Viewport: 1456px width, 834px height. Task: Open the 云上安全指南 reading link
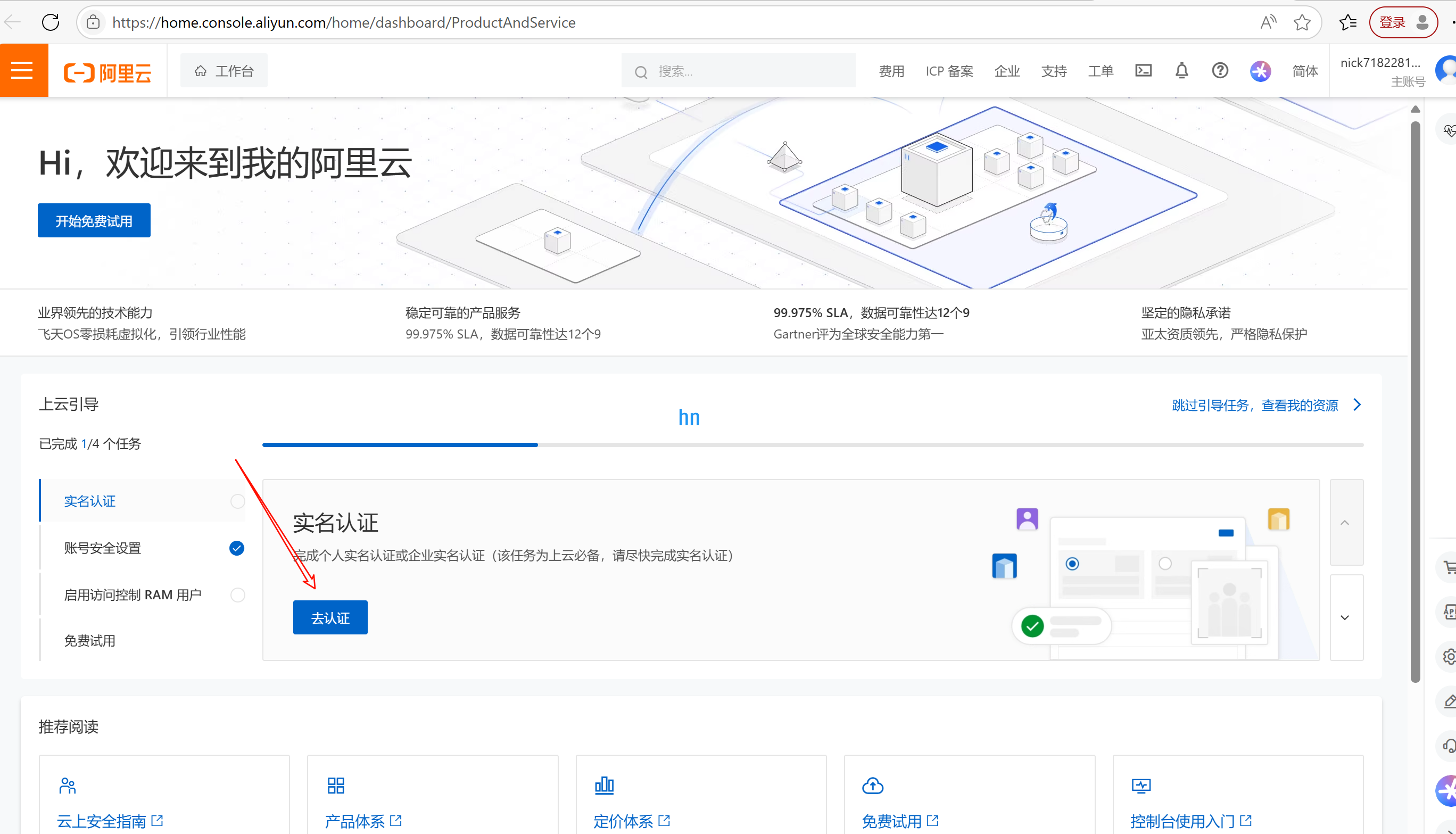(110, 821)
